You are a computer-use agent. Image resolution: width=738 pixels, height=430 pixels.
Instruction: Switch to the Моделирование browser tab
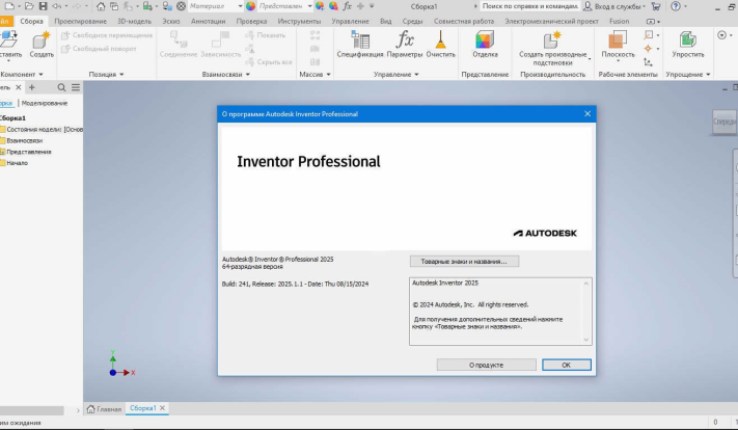(44, 103)
